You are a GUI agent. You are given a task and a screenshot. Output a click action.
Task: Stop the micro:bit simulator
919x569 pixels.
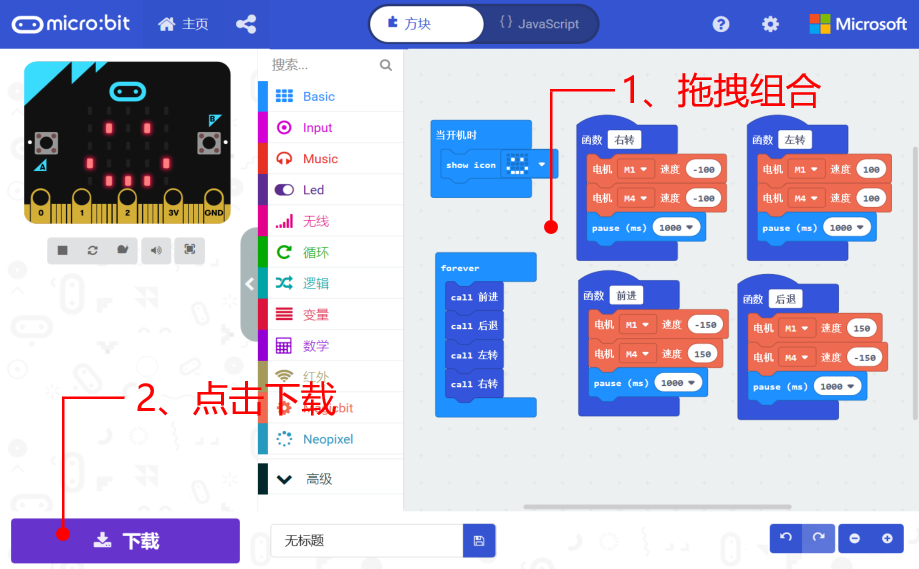(x=63, y=250)
